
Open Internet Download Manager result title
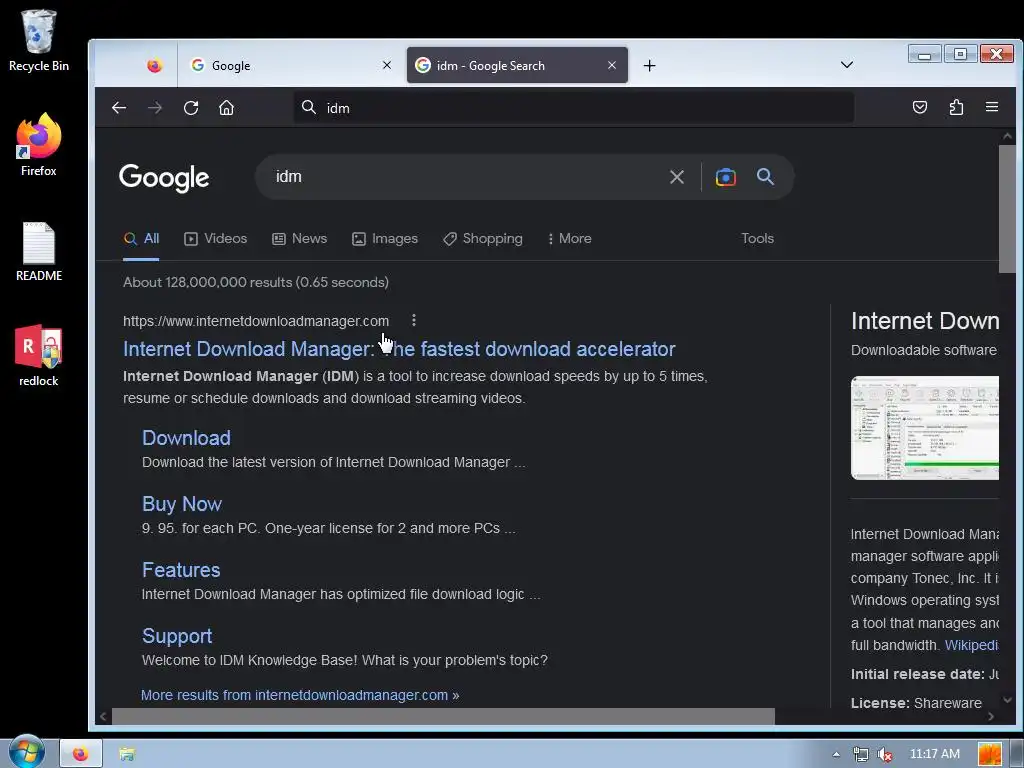[x=399, y=349]
